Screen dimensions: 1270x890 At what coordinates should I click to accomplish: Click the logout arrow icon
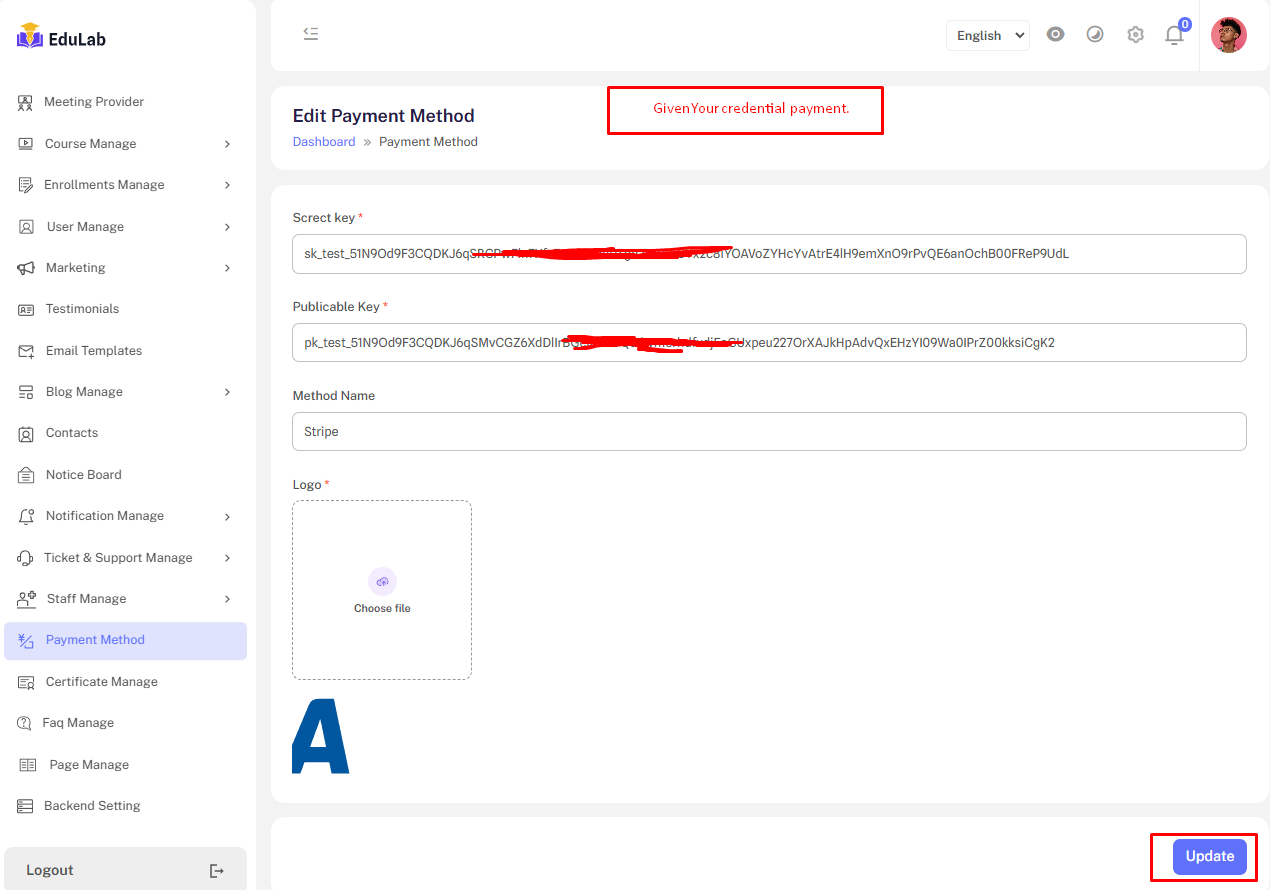[x=217, y=871]
